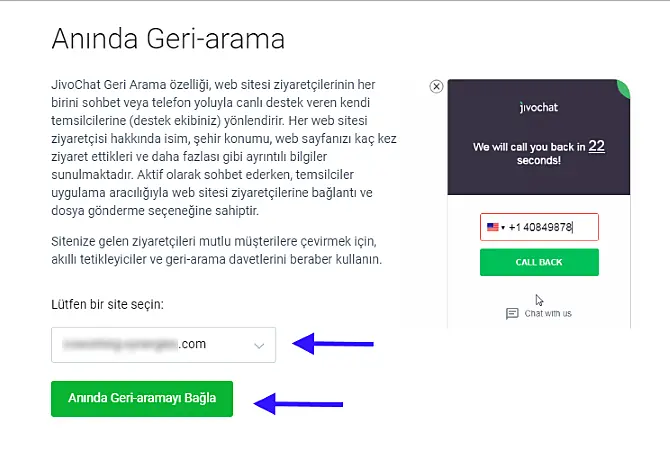Click the Anında Geri-arama heading
670x452 pixels.
pyautogui.click(x=168, y=40)
